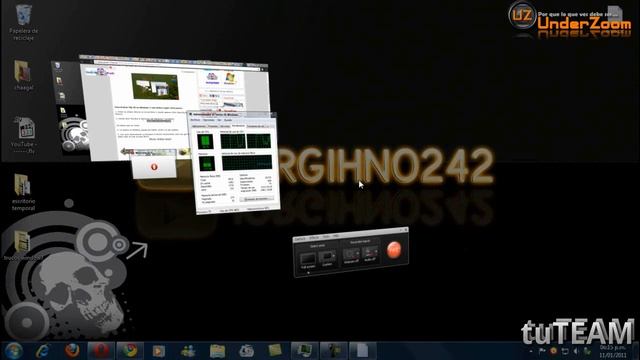The height and width of the screenshot is (360, 640).
Task: Click the network icon in system tray
Action: point(565,351)
